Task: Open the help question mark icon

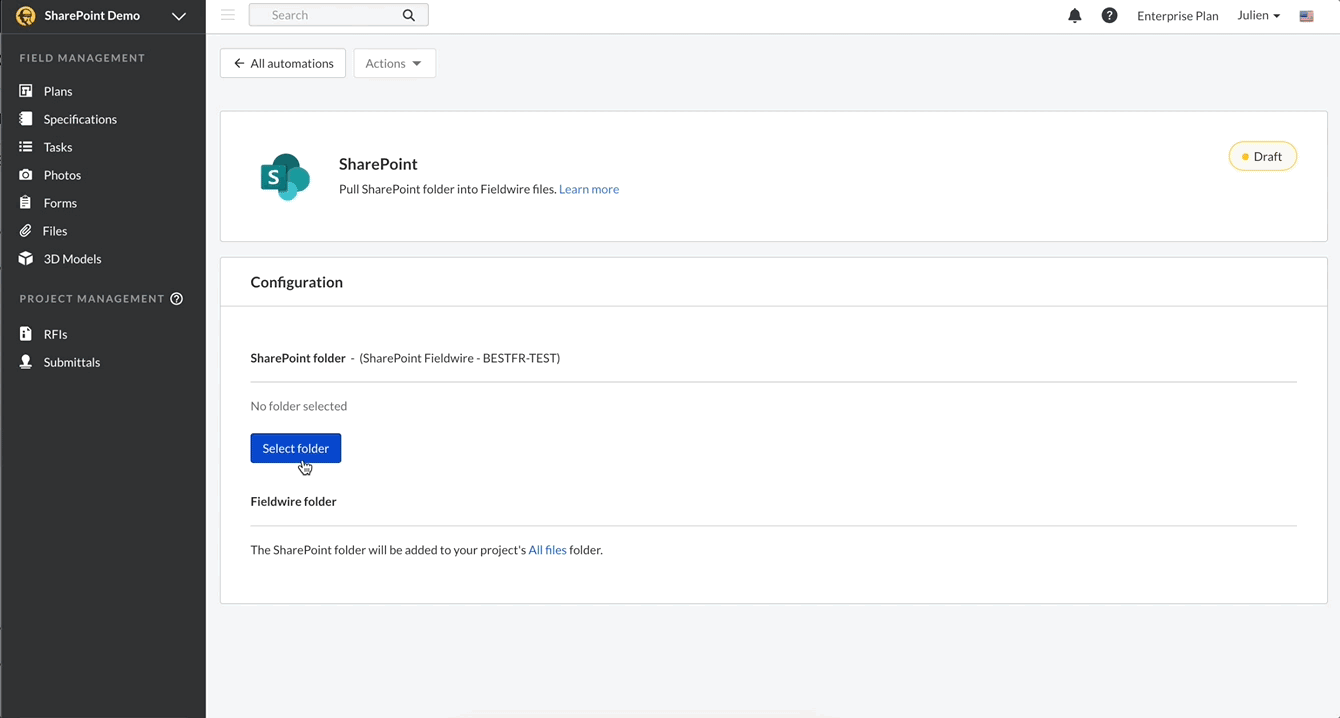Action: pos(1109,15)
